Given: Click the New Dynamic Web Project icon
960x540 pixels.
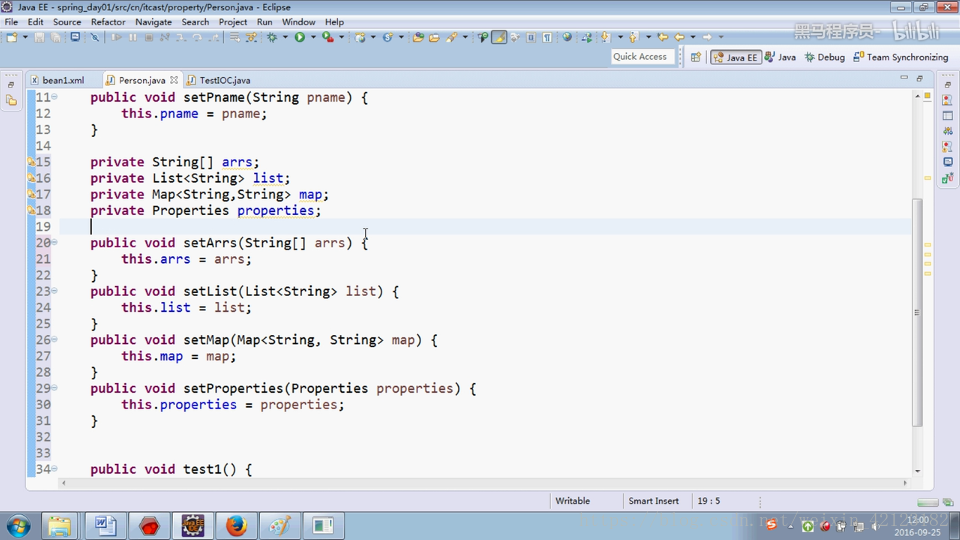Looking at the screenshot, I should 360,38.
